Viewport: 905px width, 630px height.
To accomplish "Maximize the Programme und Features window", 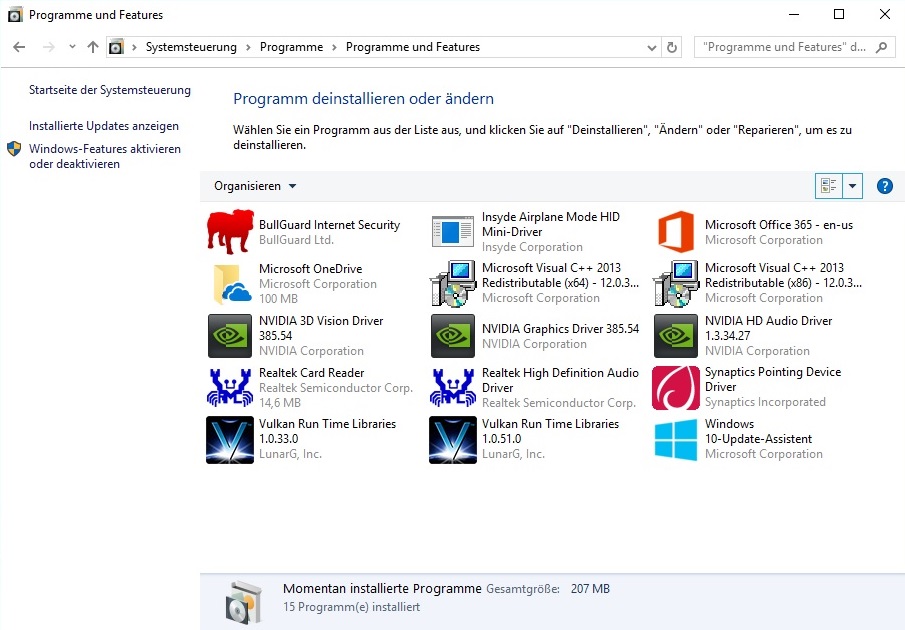I will [839, 14].
